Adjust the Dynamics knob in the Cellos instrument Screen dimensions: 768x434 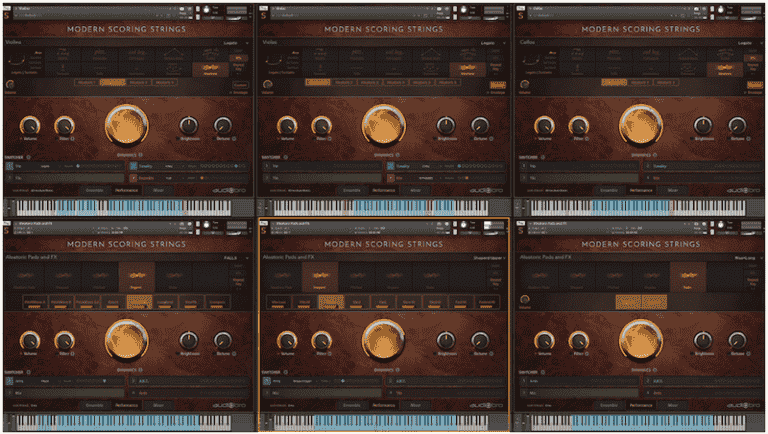641,125
